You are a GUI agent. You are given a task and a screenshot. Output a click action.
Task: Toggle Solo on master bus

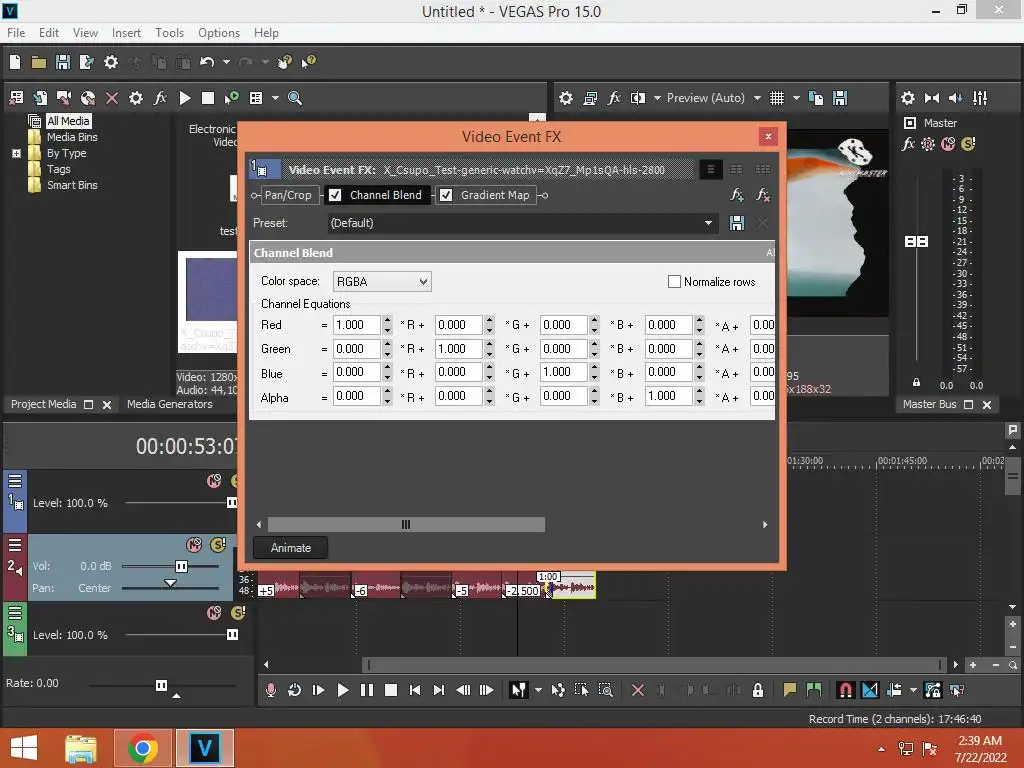point(968,144)
